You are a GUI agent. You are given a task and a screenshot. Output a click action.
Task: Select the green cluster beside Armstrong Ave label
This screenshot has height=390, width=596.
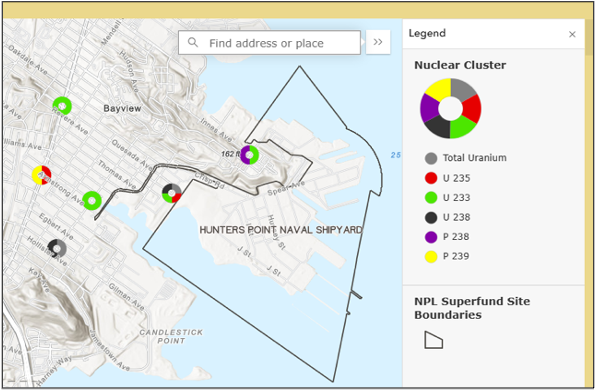pos(92,200)
